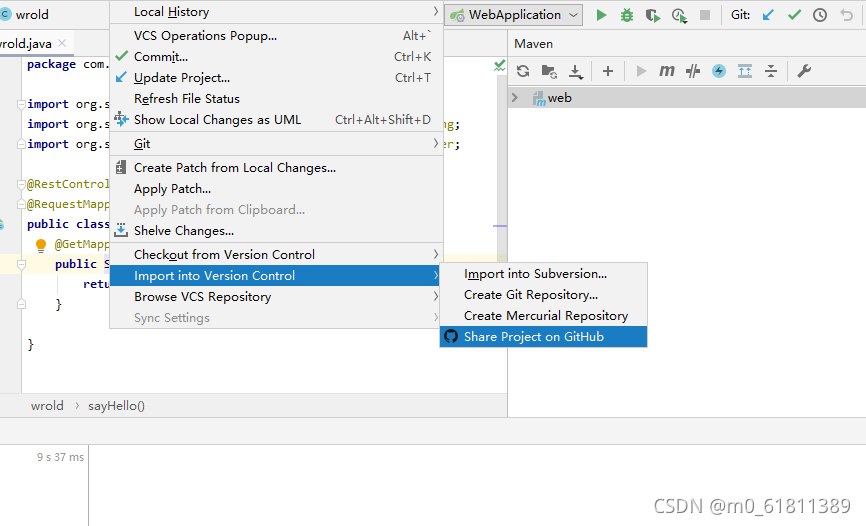Choose Update Project... menu entry
866x526 pixels.
276,78
